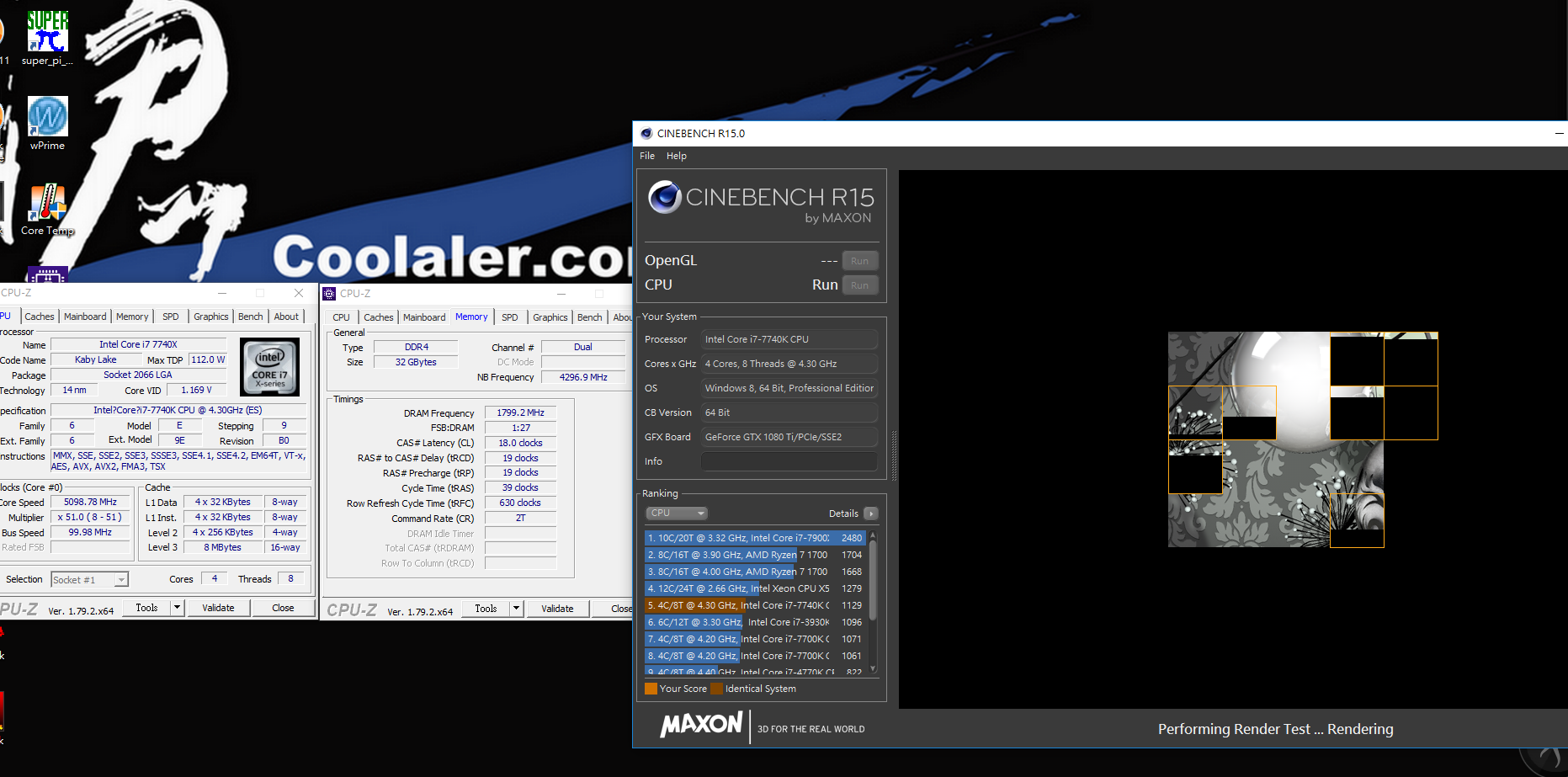Open Graphics tab in Memory CPU-Z window
Image resolution: width=1568 pixels, height=777 pixels.
[x=550, y=317]
